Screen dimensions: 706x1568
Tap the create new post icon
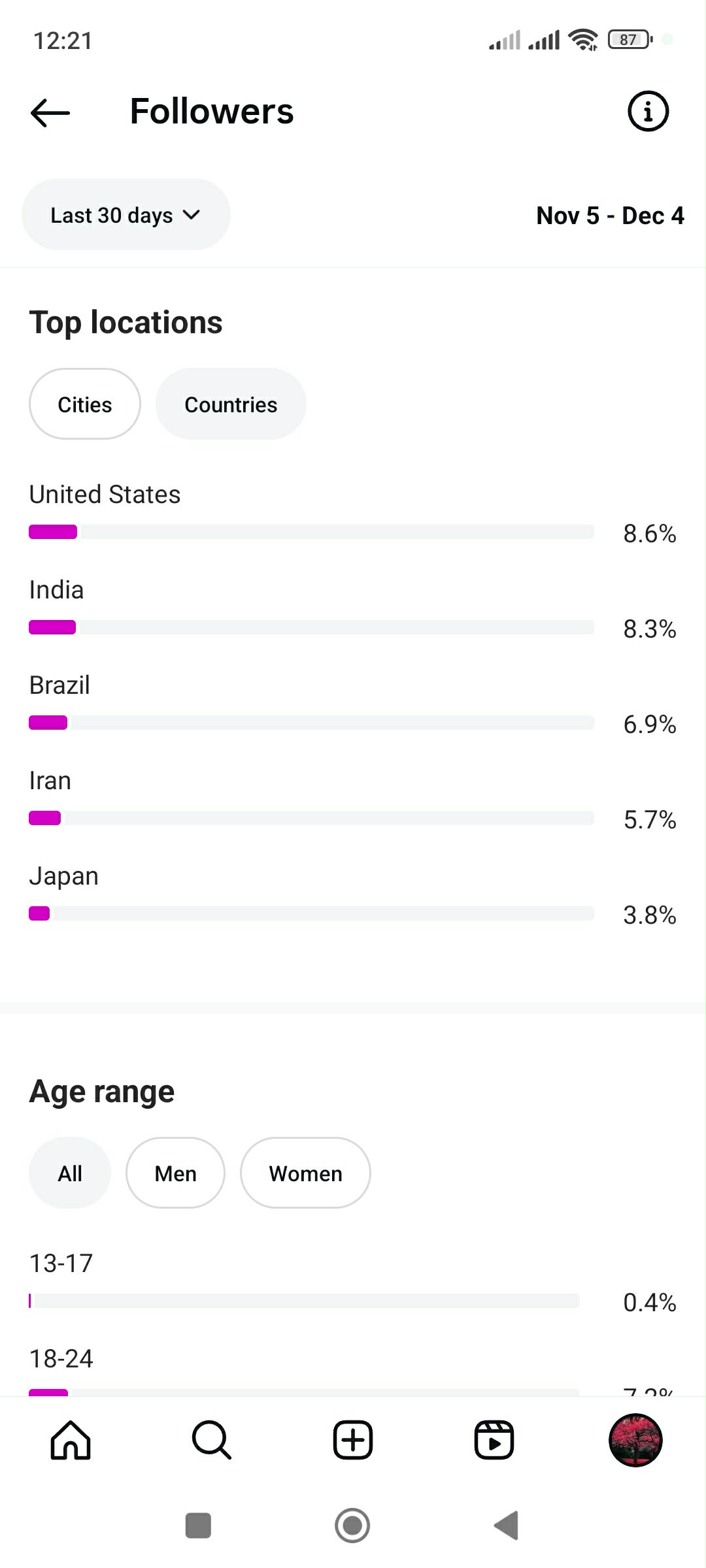pyautogui.click(x=353, y=1440)
